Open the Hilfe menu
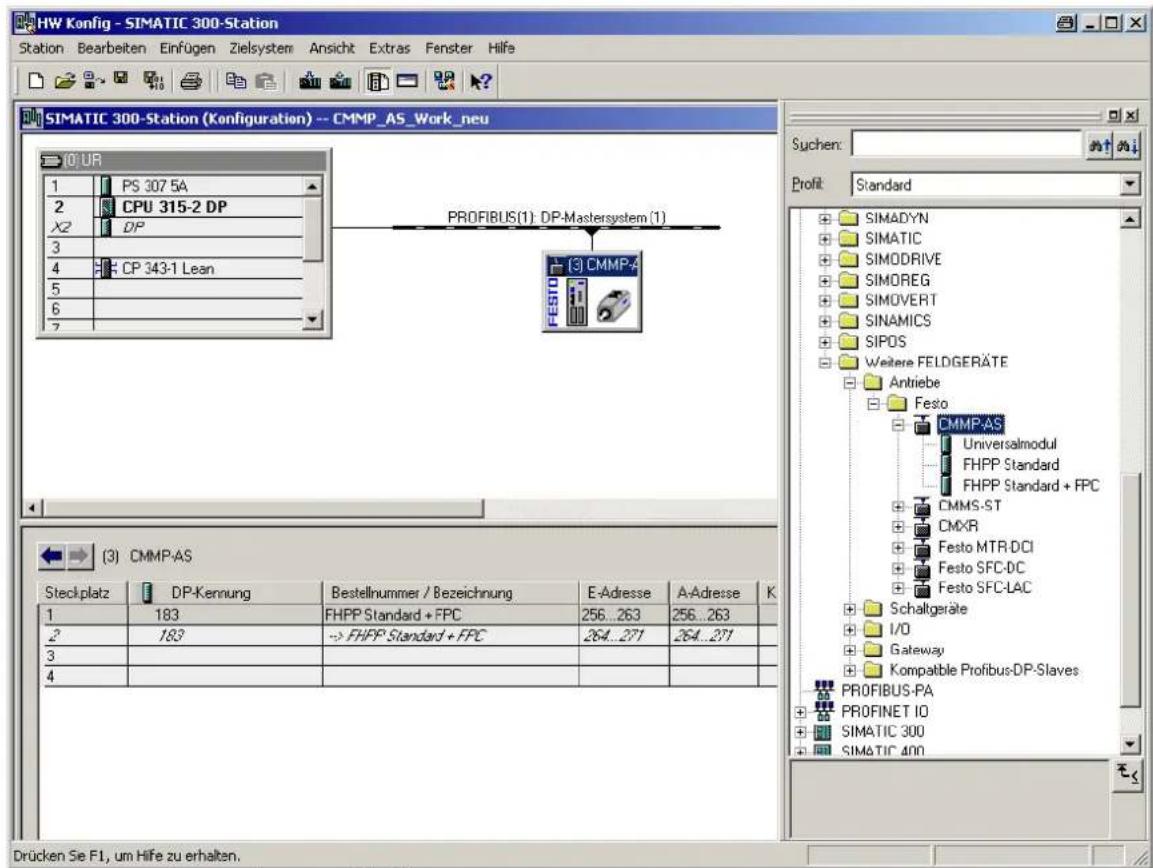The width and height of the screenshot is (1153, 868). 501,49
